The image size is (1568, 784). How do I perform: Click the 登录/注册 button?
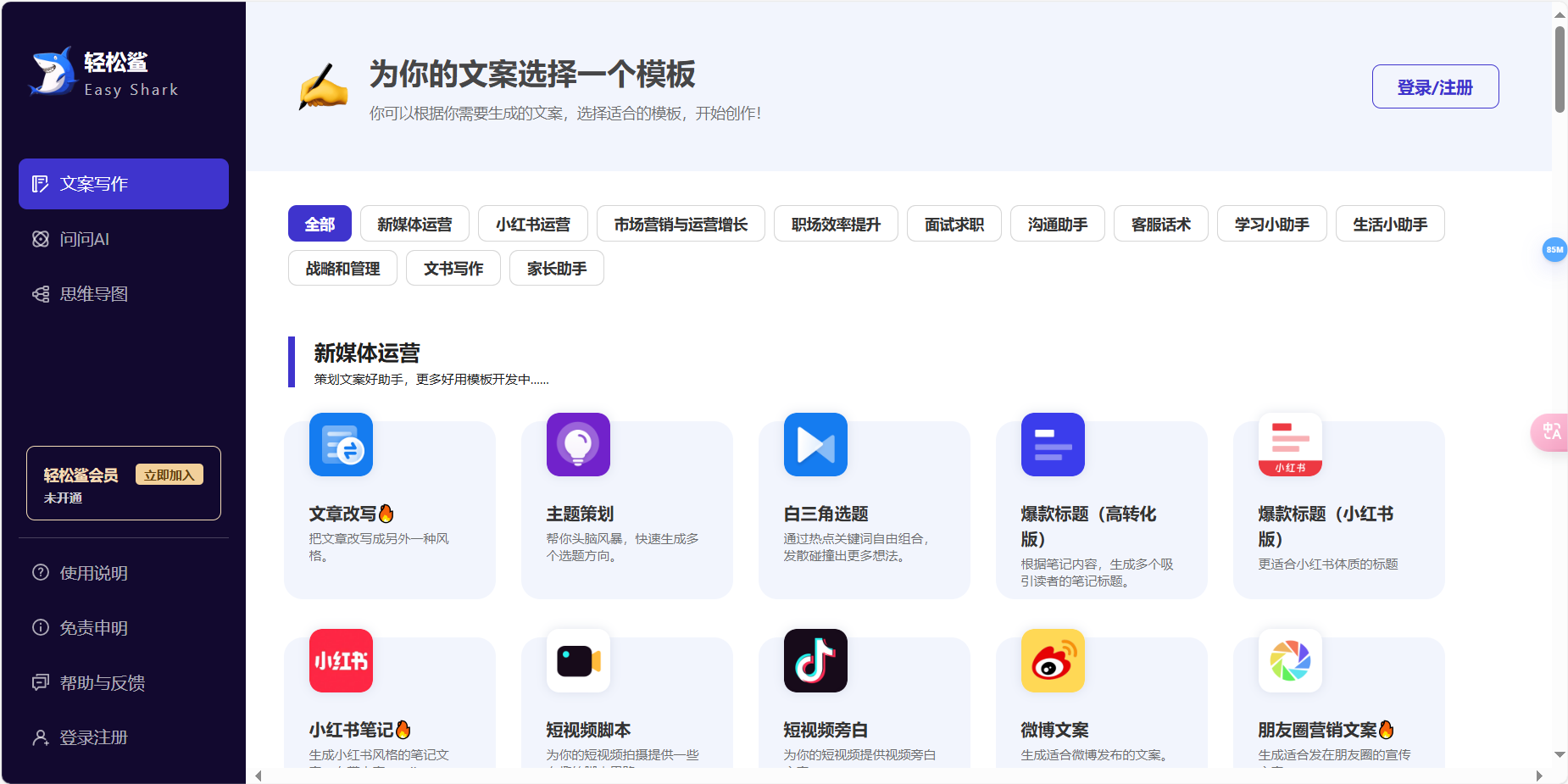(1435, 86)
